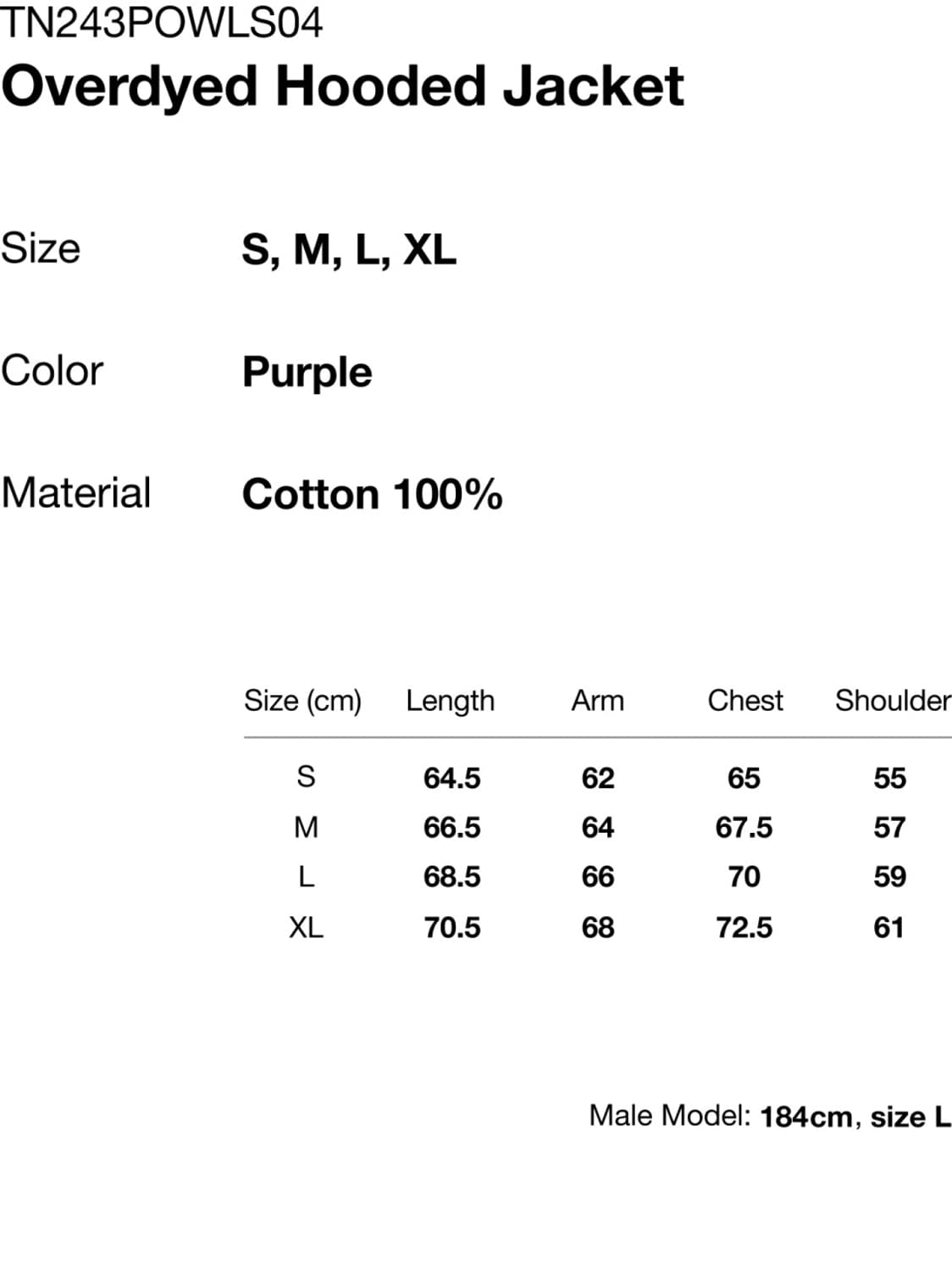Click the product code TN243POWLS04

[x=162, y=23]
